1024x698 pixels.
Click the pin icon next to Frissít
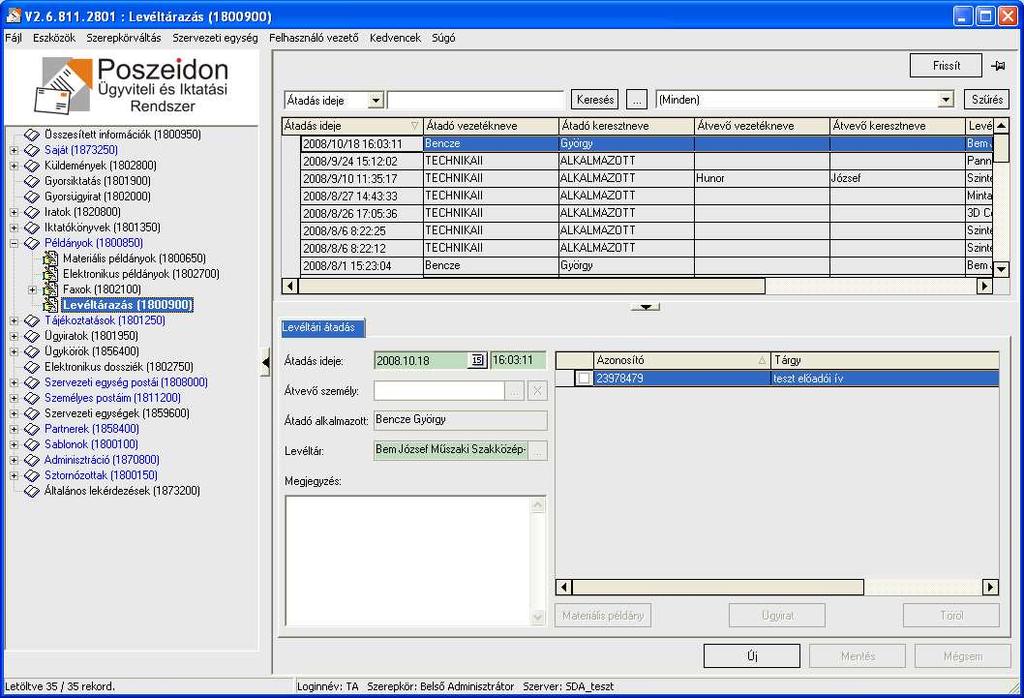(997, 66)
